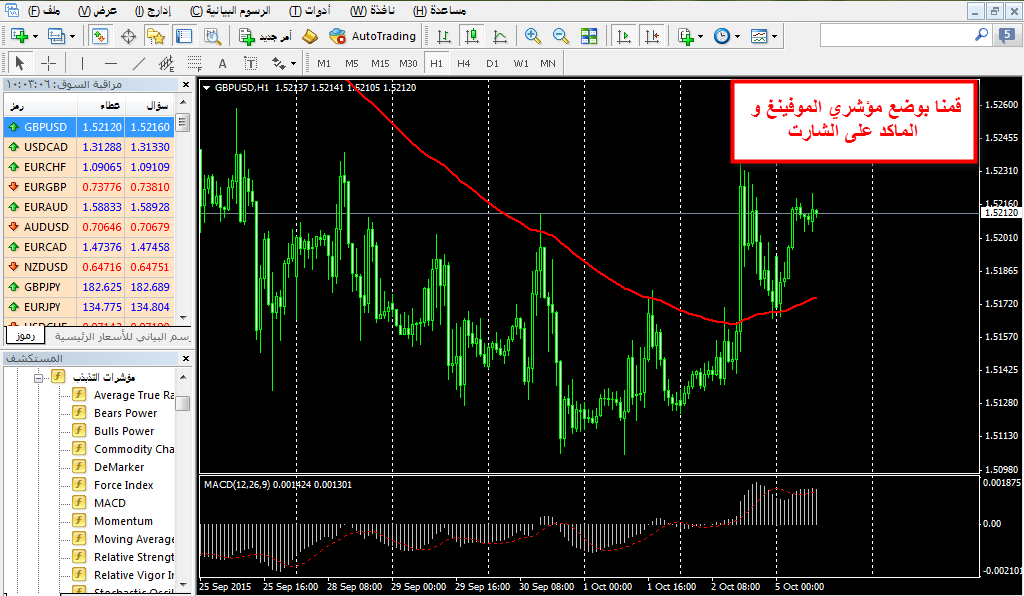This screenshot has width=1024, height=596.
Task: Open the chart templates icon
Action: [x=759, y=37]
